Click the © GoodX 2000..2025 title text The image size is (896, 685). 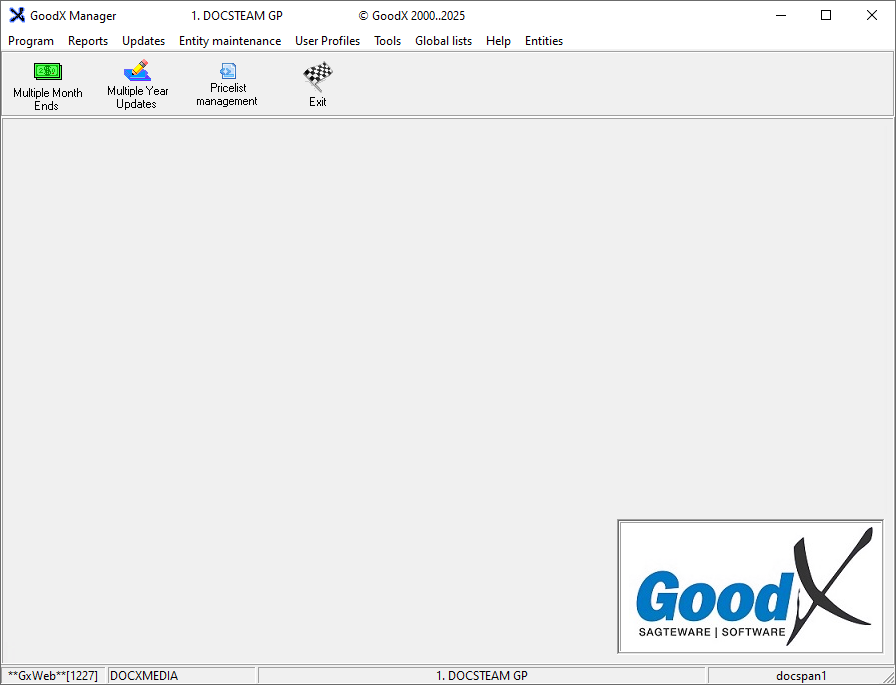click(x=411, y=16)
